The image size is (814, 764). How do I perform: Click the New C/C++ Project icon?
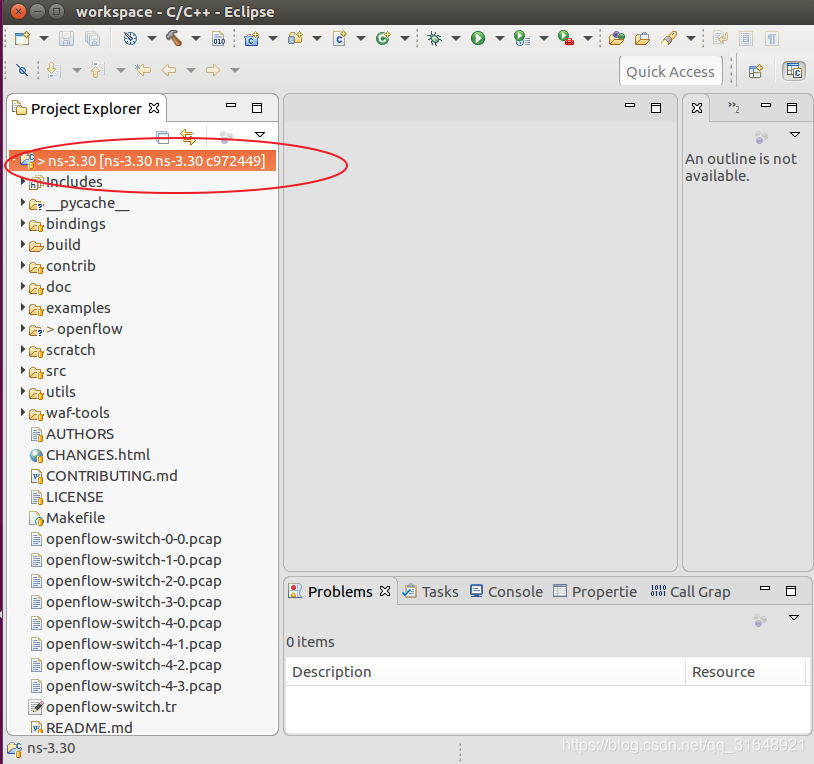point(252,38)
